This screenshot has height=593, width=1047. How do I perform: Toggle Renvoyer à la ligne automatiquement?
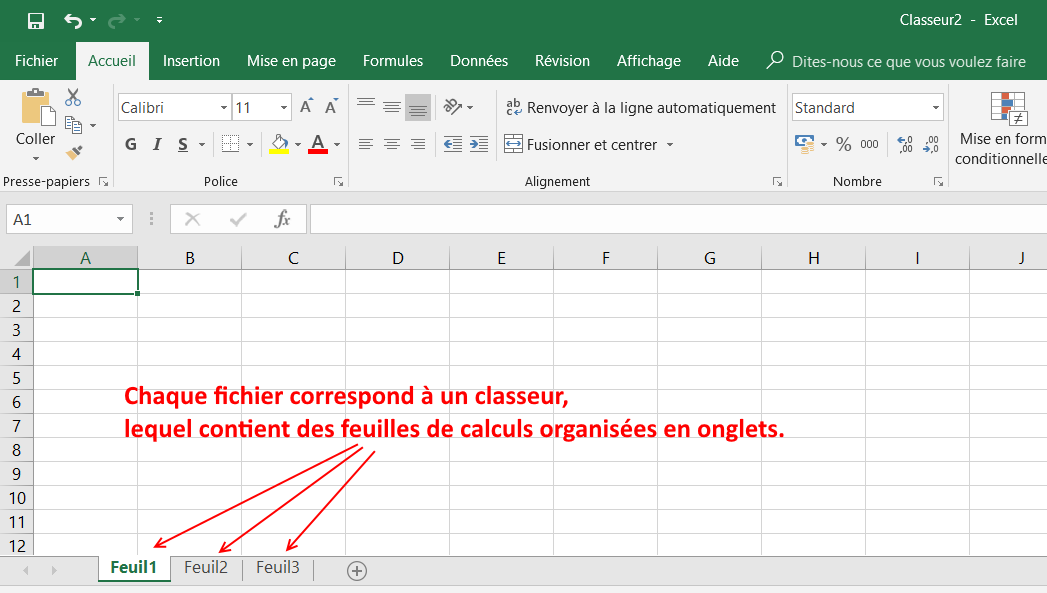(x=640, y=108)
